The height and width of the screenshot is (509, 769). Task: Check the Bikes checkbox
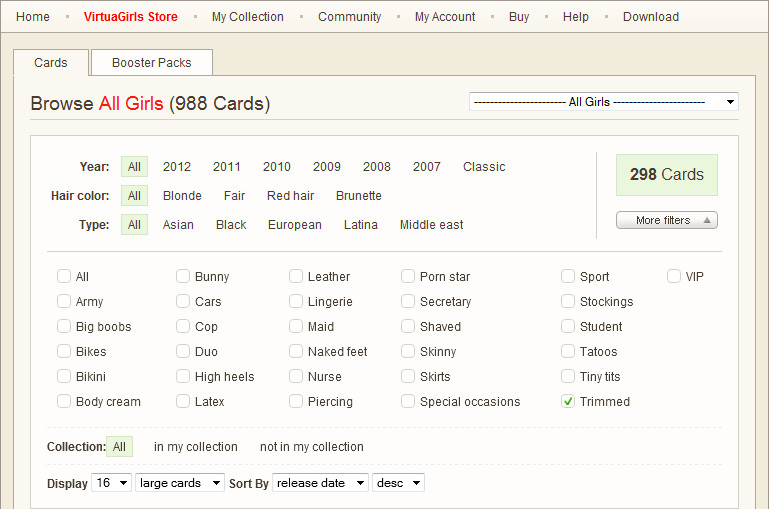click(x=64, y=351)
